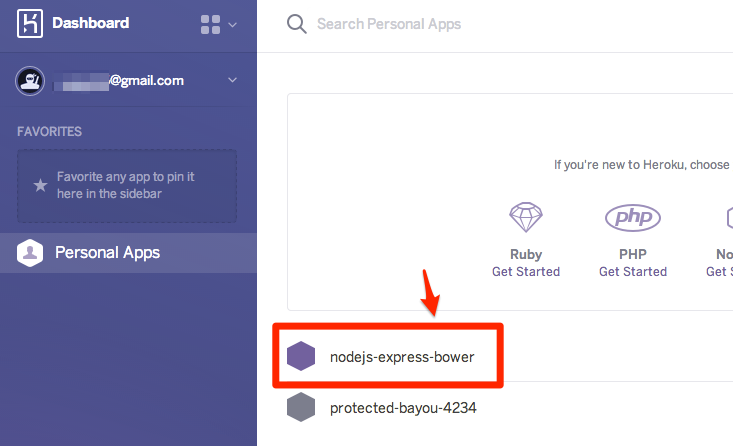
Task: Open the nodejs-express-bower app
Action: pos(402,355)
